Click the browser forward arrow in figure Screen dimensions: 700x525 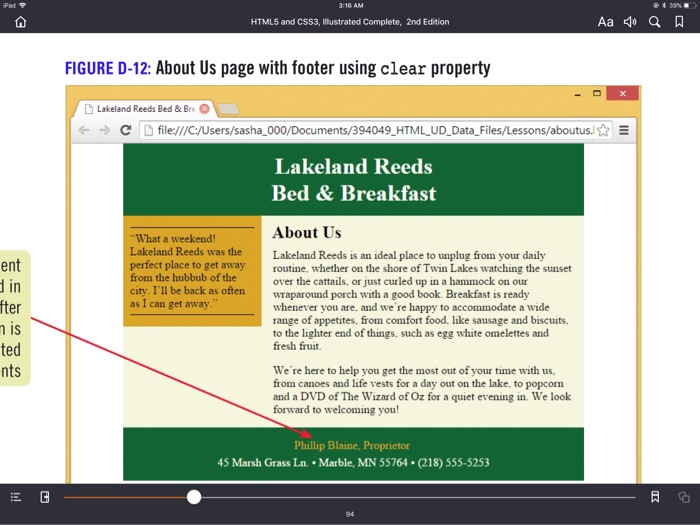[x=104, y=130]
